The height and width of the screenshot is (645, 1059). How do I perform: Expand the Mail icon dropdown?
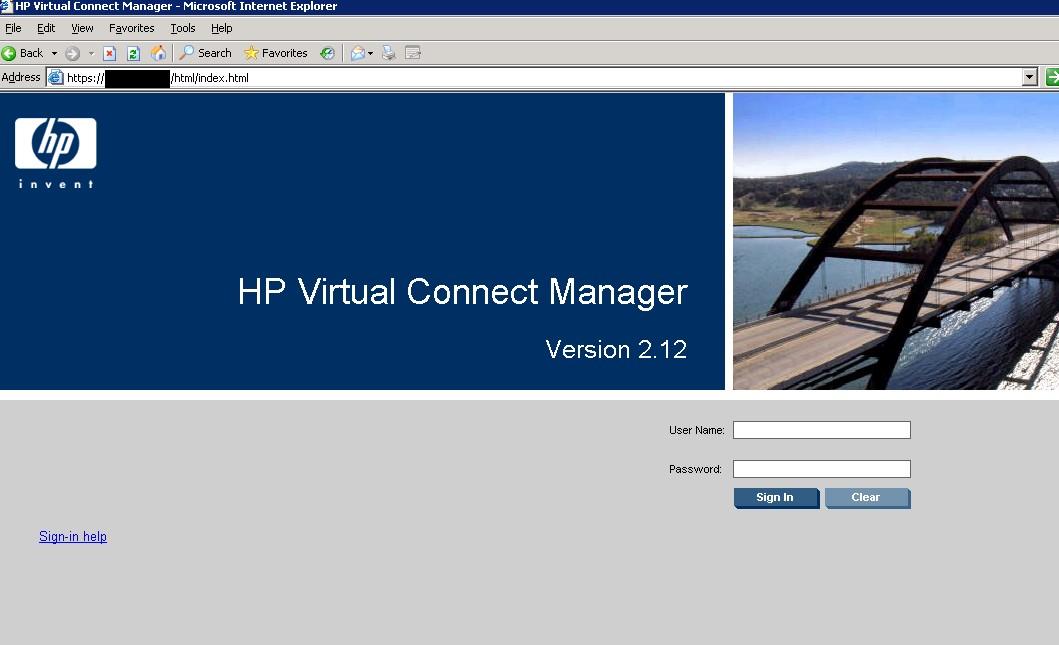click(370, 53)
